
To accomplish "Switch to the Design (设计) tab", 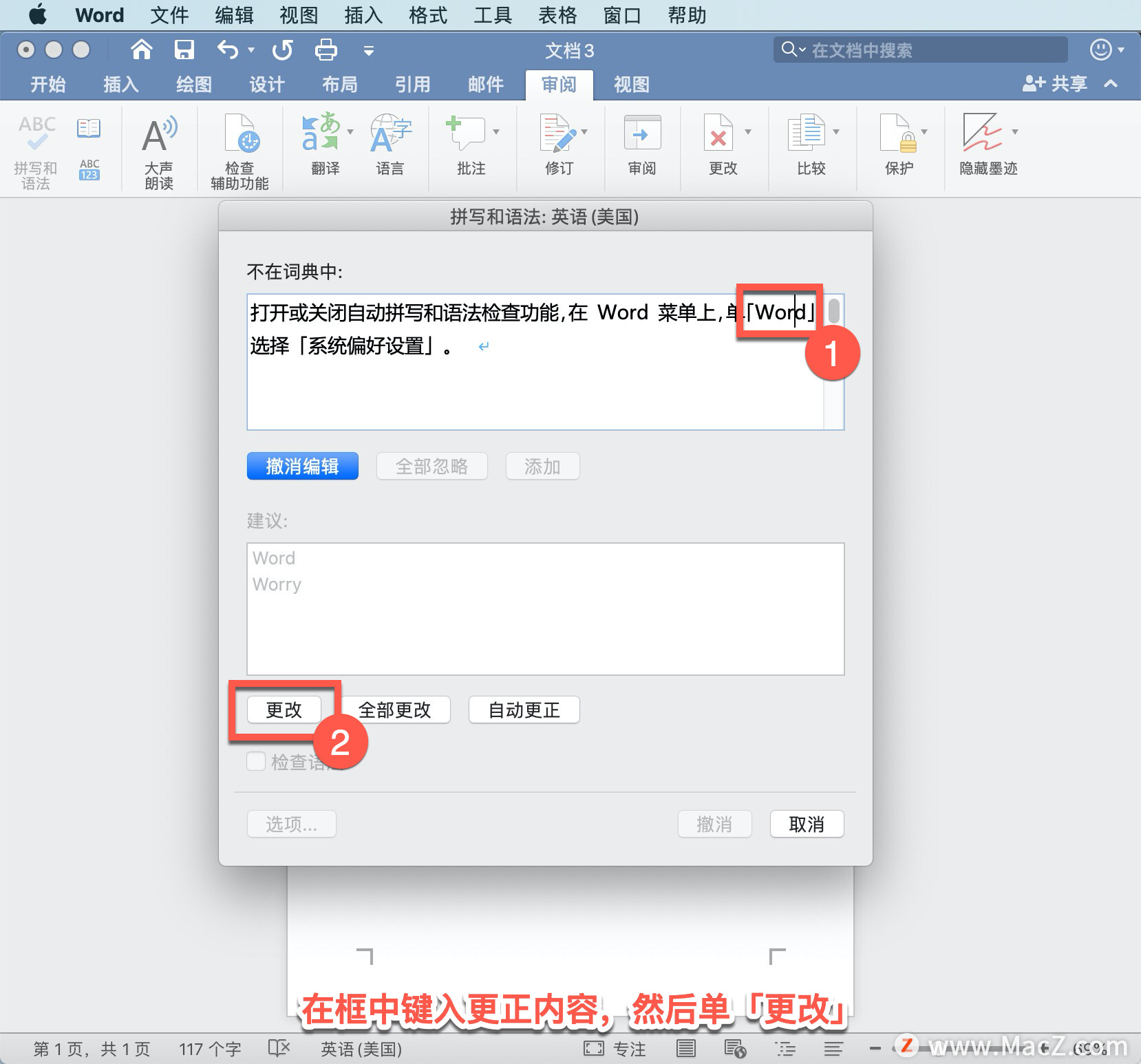I will click(267, 85).
